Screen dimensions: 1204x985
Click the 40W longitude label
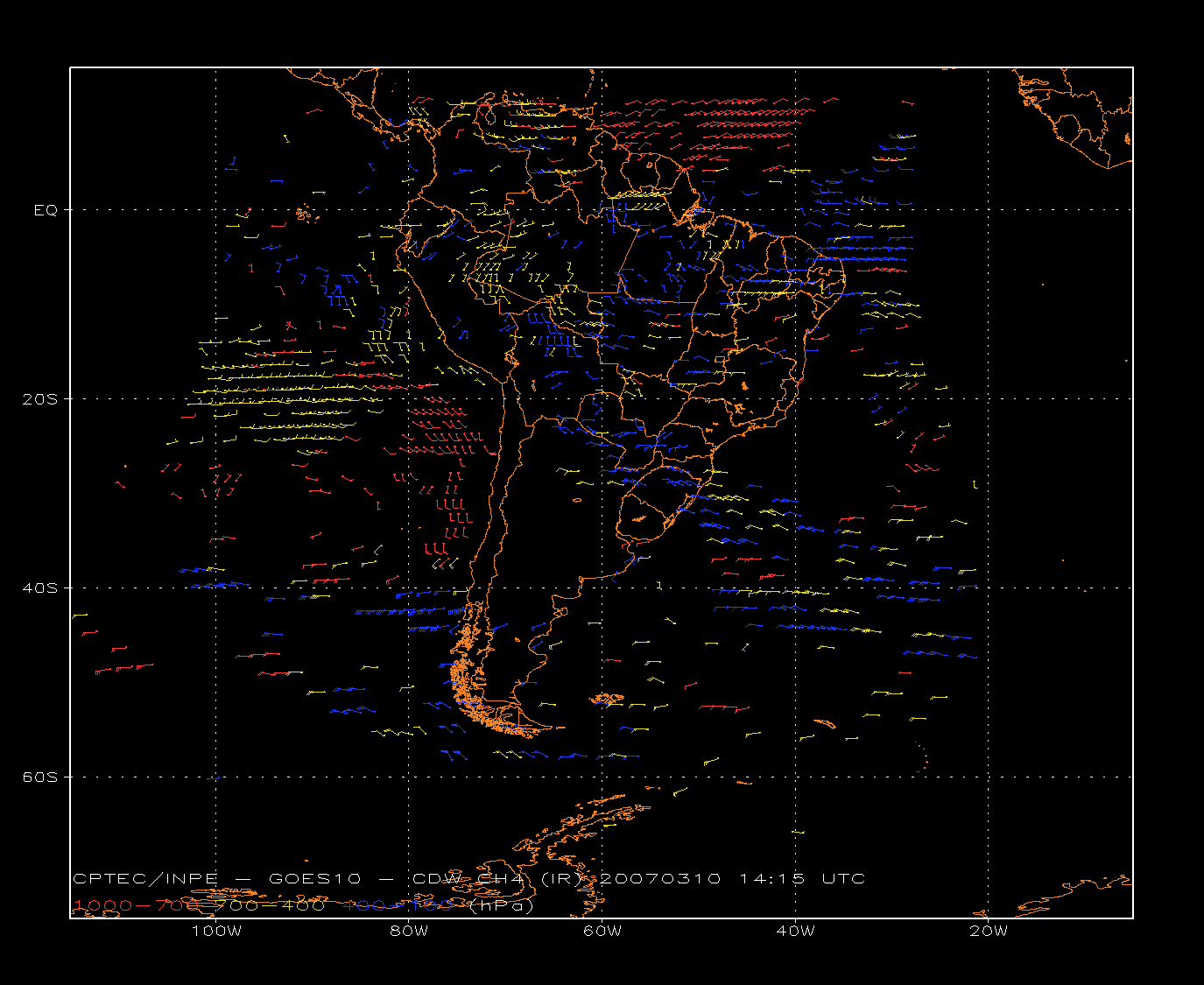point(795,931)
